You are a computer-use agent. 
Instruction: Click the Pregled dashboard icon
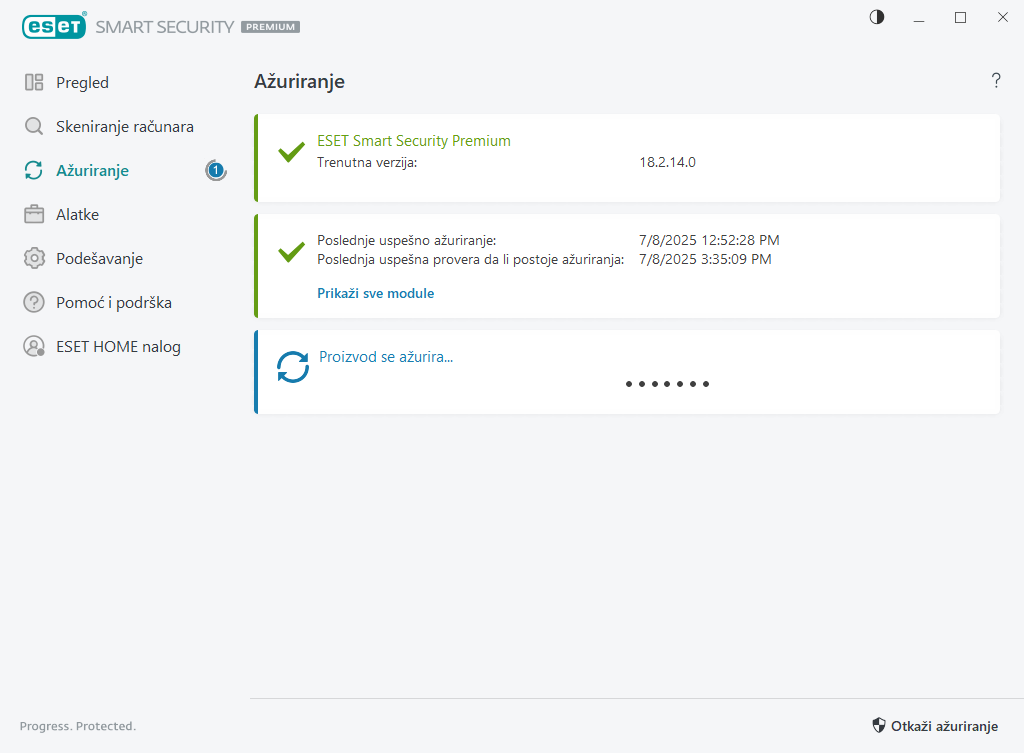point(34,83)
